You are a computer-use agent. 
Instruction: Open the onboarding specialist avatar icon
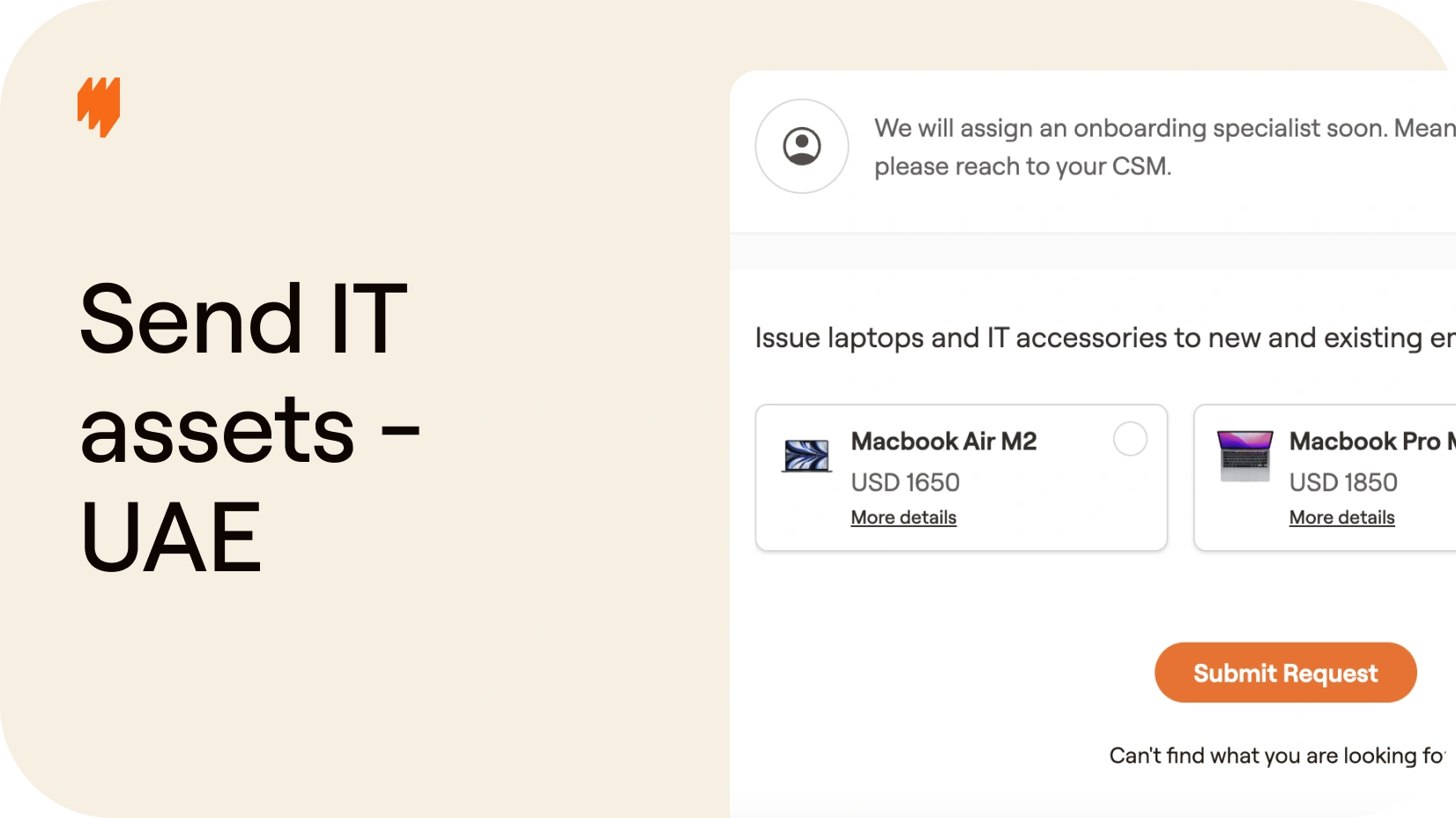pyautogui.click(x=802, y=146)
